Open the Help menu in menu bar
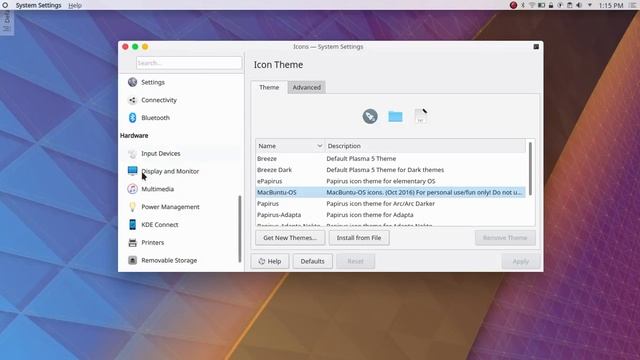The height and width of the screenshot is (360, 640). pyautogui.click(x=75, y=5)
